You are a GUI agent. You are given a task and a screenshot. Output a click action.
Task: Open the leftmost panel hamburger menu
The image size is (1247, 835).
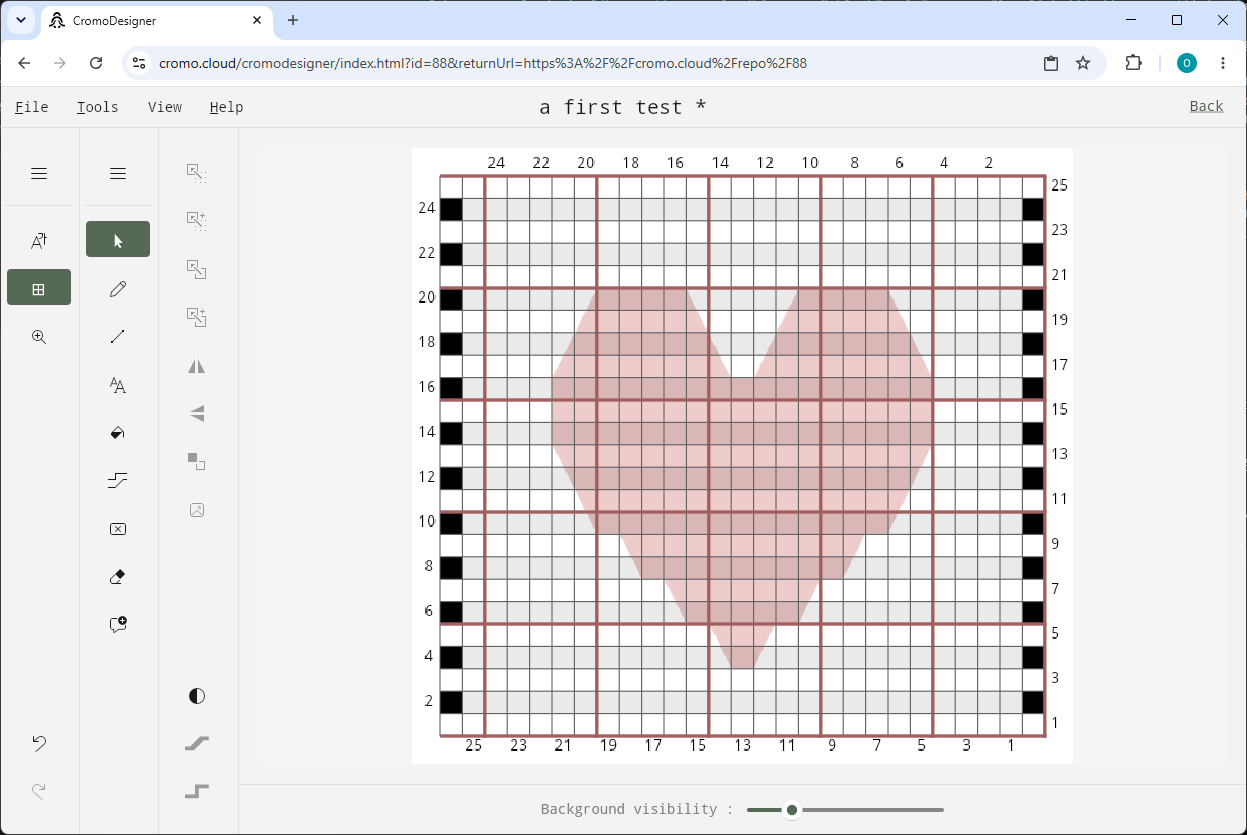pos(39,174)
